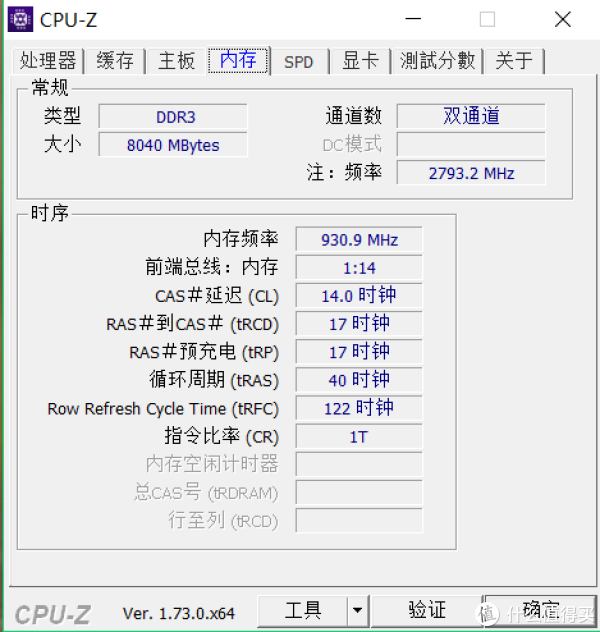Select the 40 时钟 tRAS value
The image size is (600, 632).
coord(359,380)
